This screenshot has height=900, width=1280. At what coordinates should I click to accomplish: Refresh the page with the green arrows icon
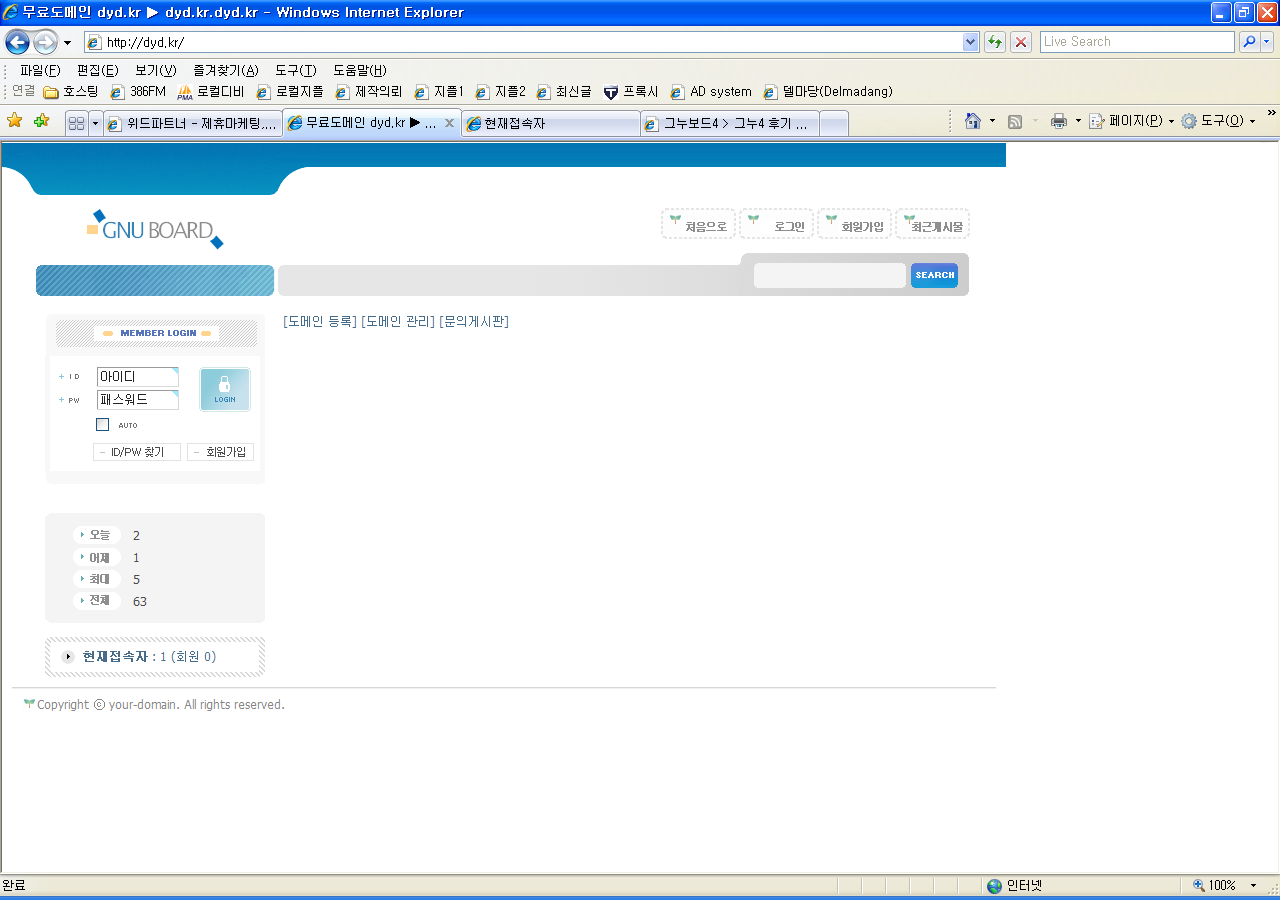995,42
